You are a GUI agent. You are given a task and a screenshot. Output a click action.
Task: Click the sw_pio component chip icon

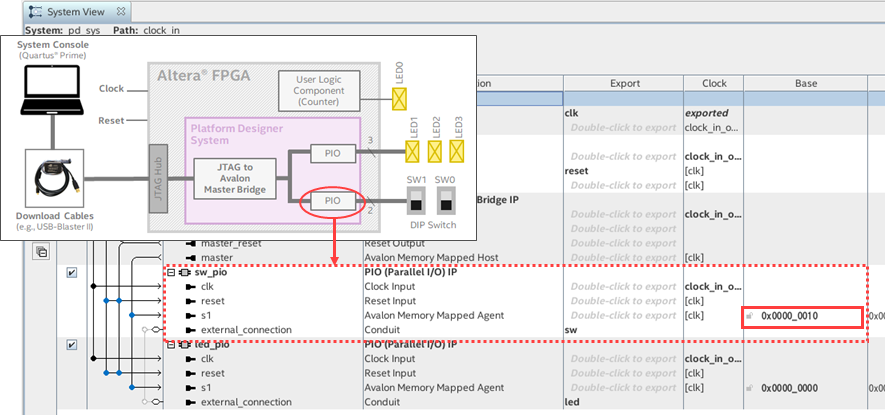point(186,272)
